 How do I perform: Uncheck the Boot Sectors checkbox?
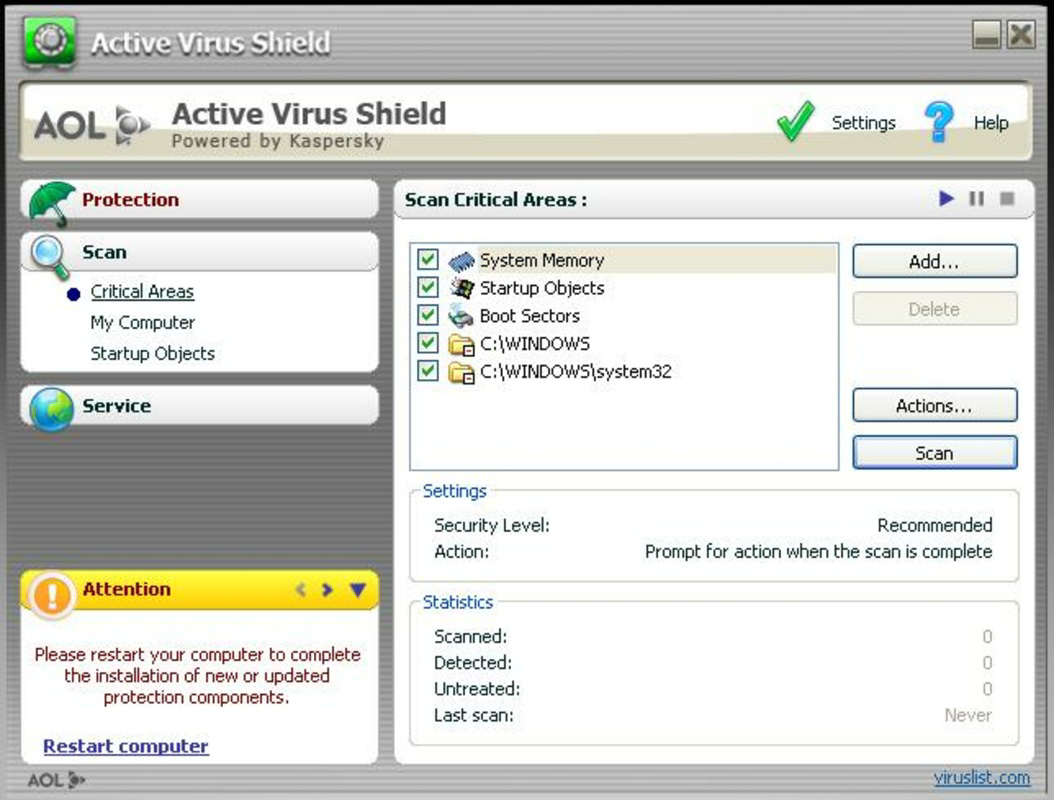428,315
